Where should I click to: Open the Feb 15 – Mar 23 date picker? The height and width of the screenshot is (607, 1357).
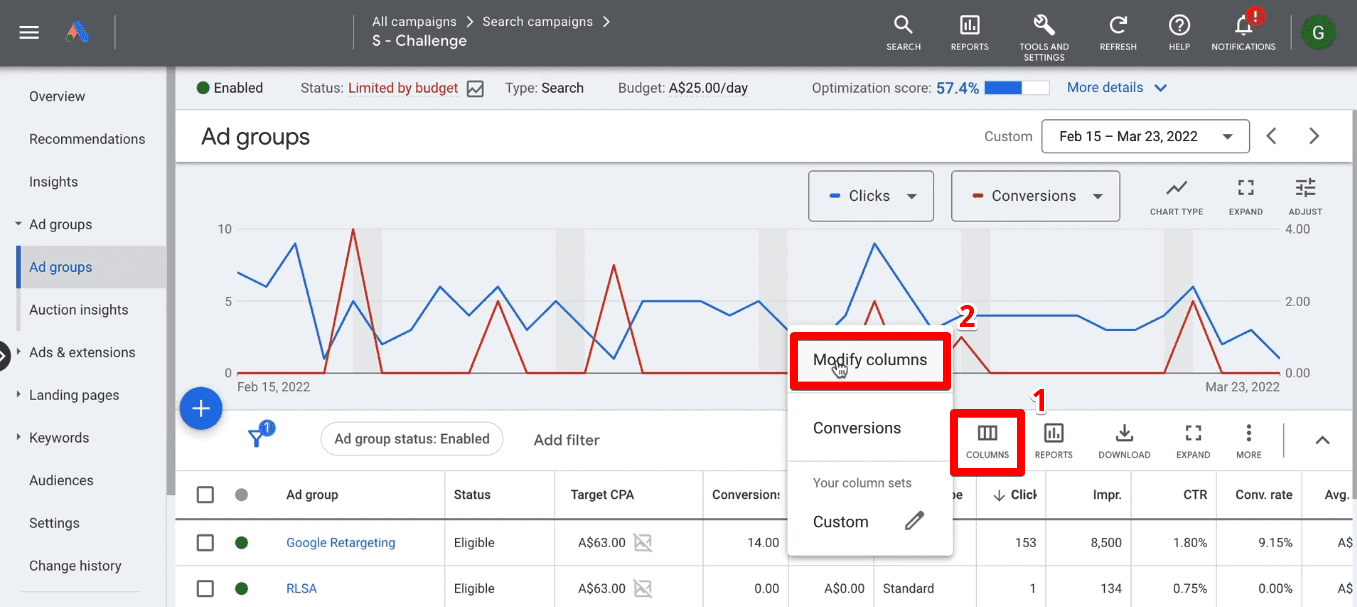[x=1144, y=136]
